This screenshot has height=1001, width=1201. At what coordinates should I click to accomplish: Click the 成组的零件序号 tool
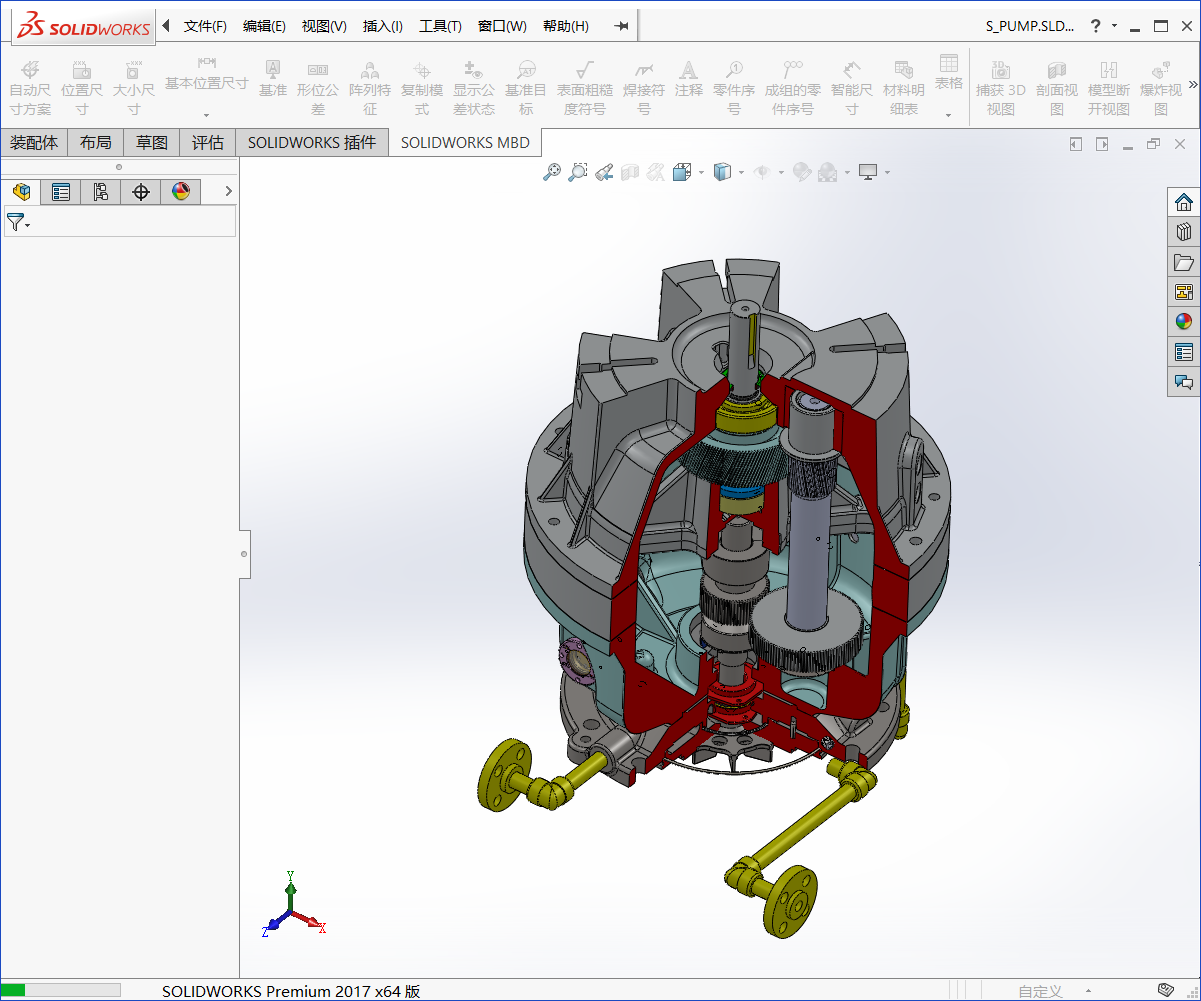(x=793, y=87)
